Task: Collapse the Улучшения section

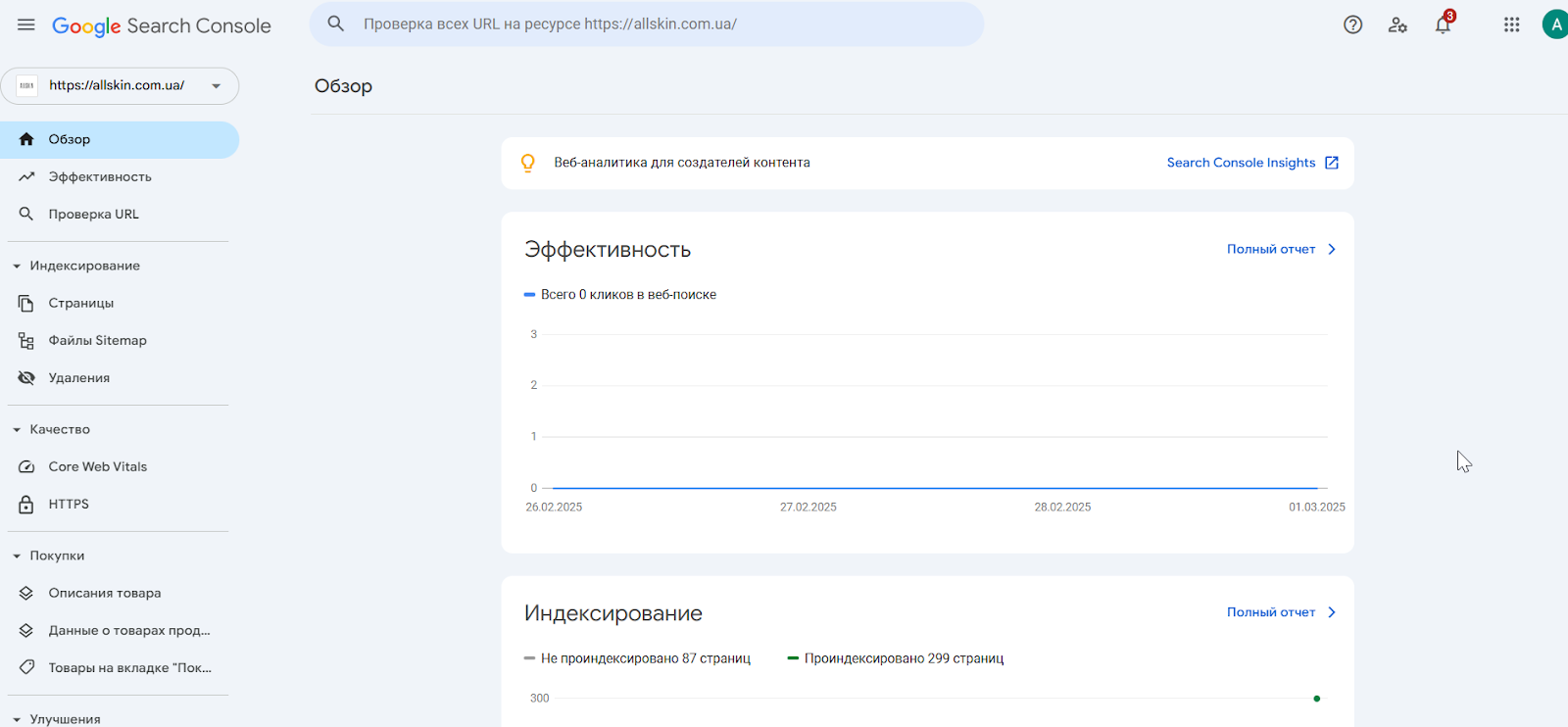Action: (17, 719)
